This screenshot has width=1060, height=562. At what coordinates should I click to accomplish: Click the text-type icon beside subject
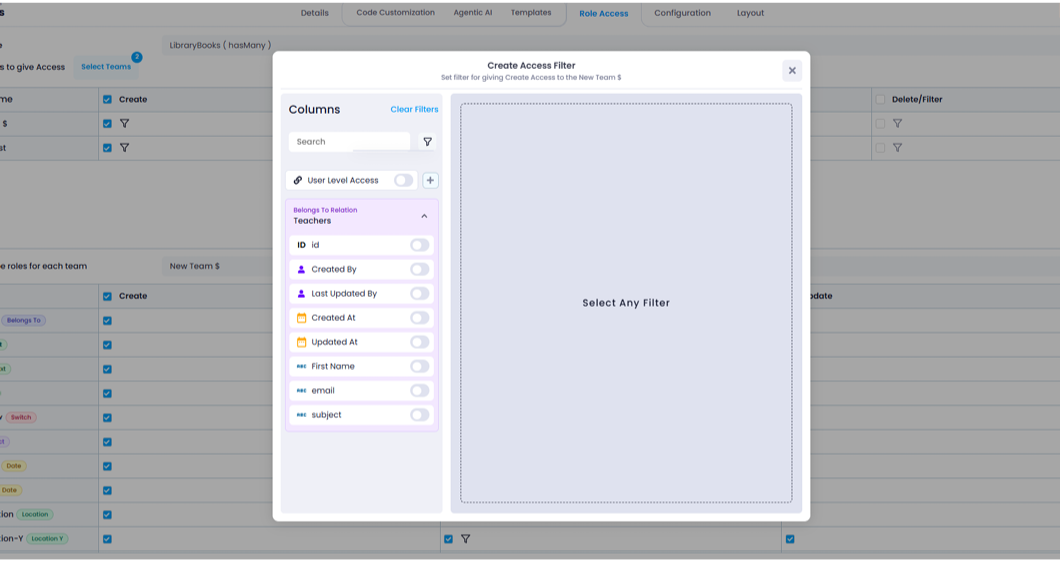[302, 415]
